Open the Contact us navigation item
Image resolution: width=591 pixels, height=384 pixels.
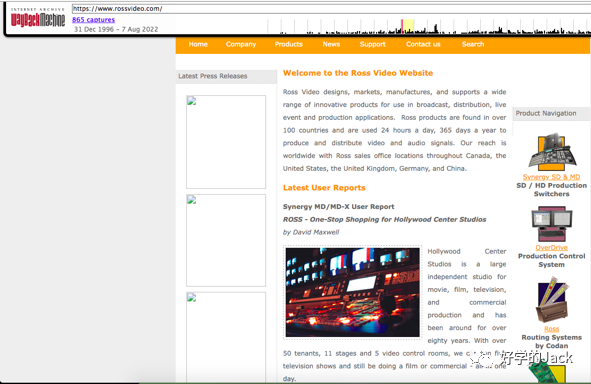[423, 44]
